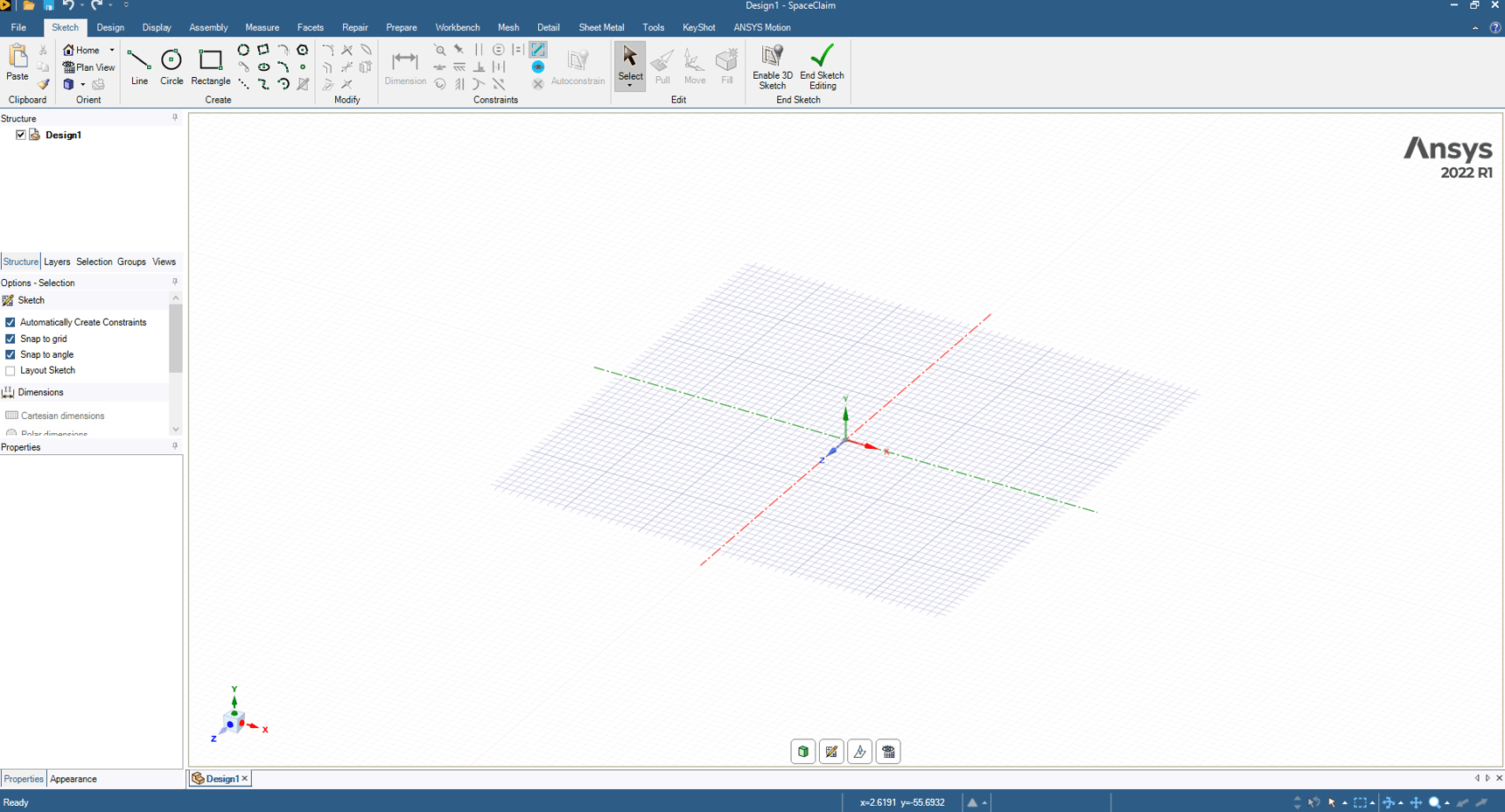Screen dimensions: 1505x812
Task: Click the Plan View icon
Action: point(69,67)
